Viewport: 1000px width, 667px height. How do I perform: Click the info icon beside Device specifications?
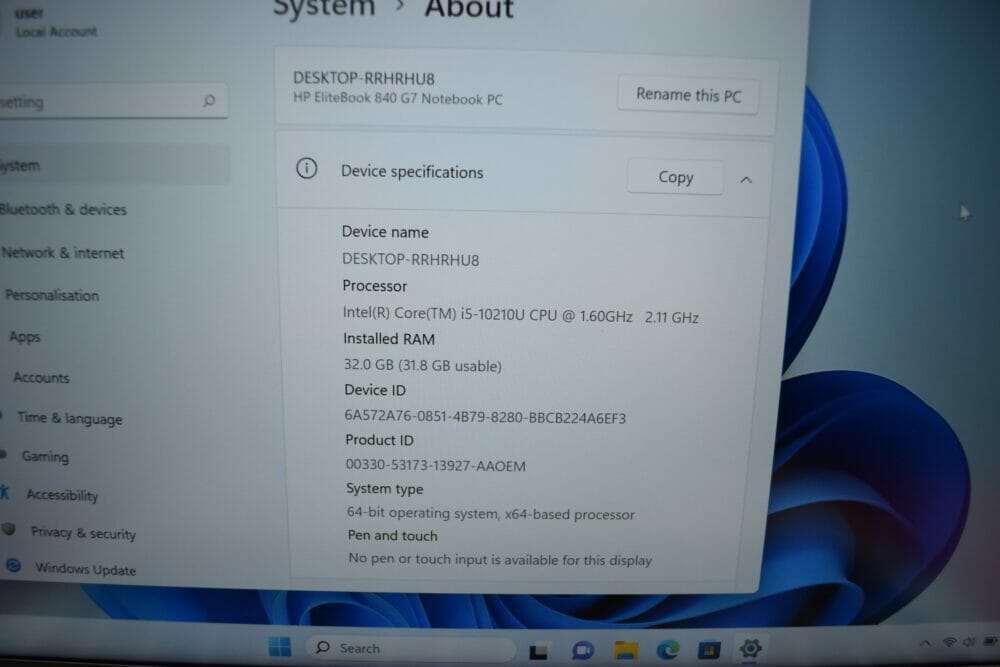(x=307, y=168)
